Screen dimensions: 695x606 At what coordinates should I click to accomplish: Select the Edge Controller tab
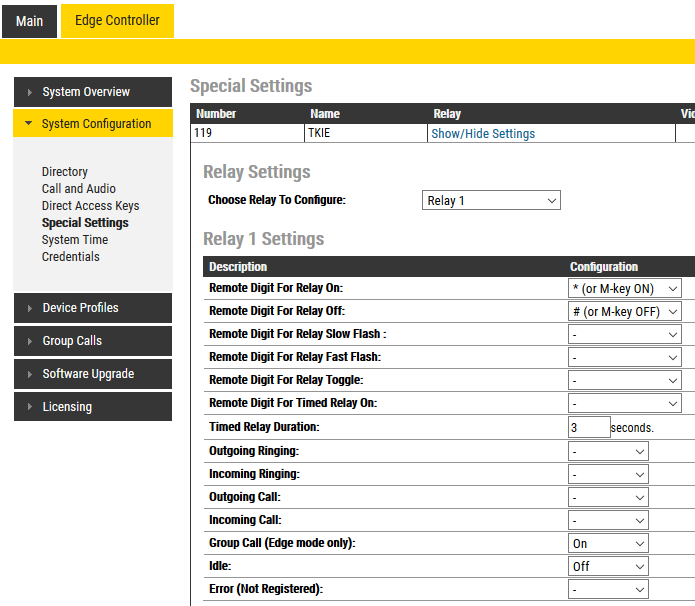[117, 21]
